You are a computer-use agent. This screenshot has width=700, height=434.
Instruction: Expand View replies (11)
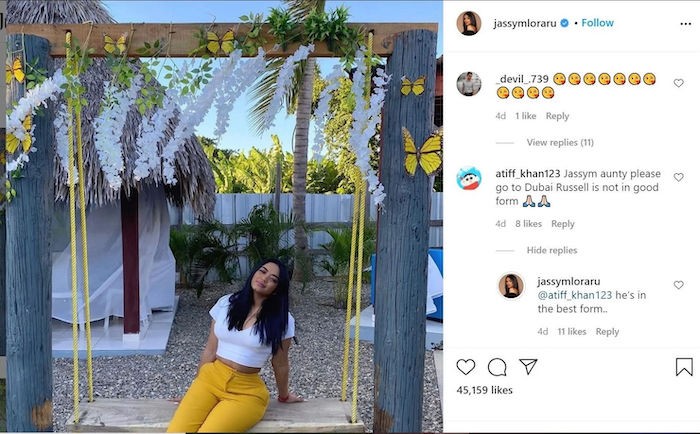click(x=560, y=142)
